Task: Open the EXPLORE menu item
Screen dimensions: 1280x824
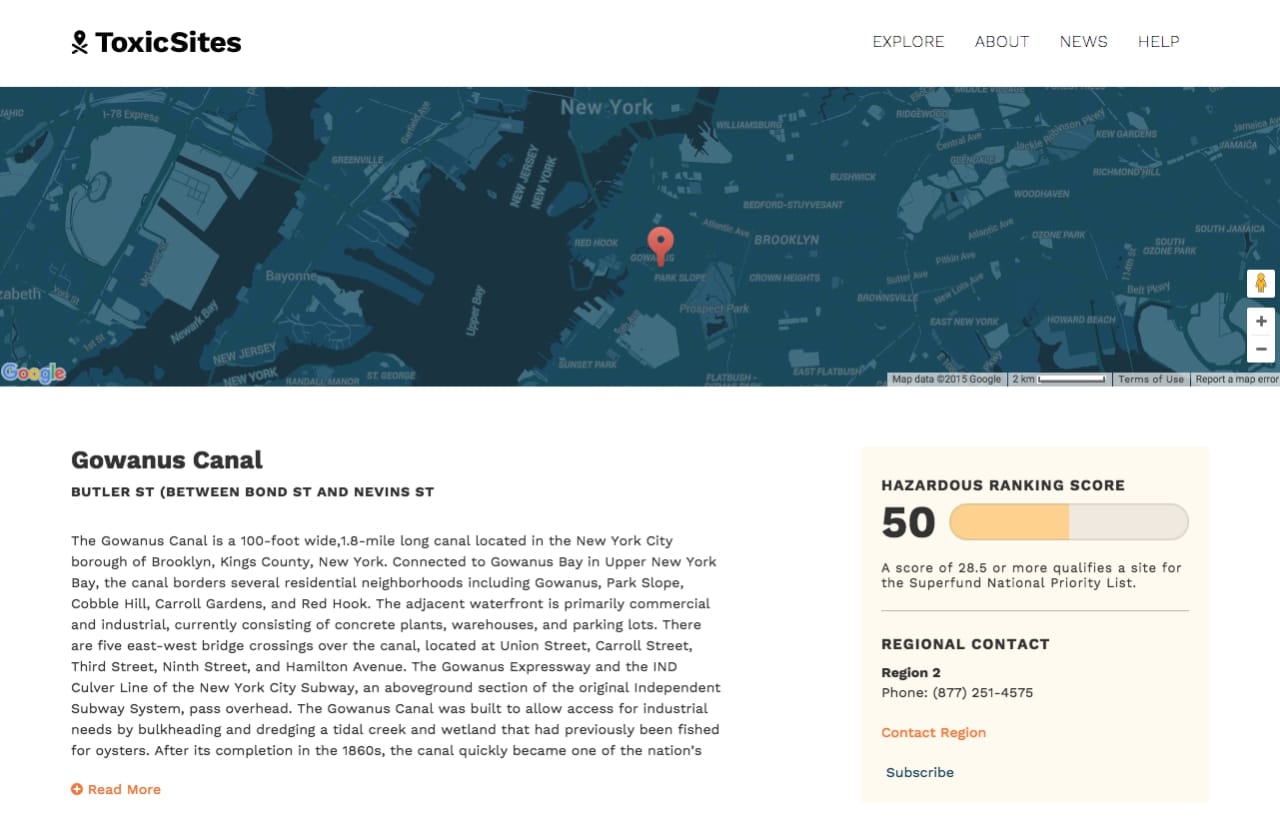Action: (x=907, y=42)
